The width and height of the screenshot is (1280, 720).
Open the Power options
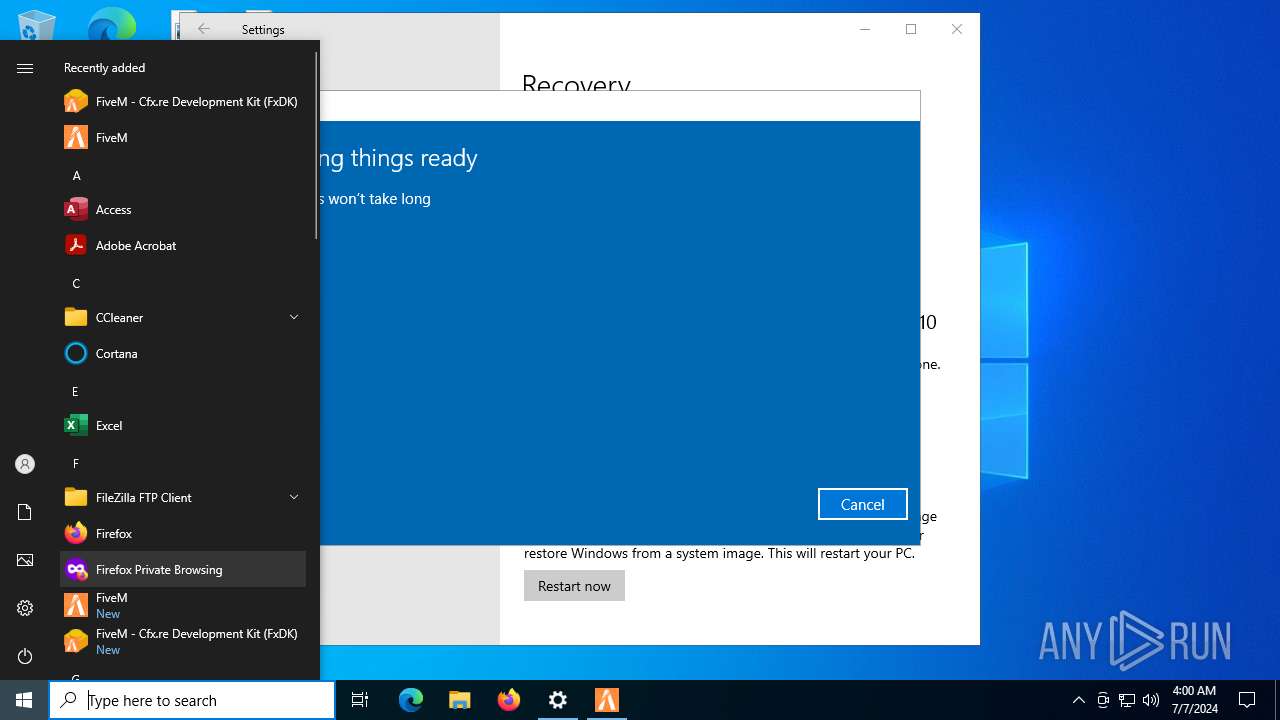25,656
